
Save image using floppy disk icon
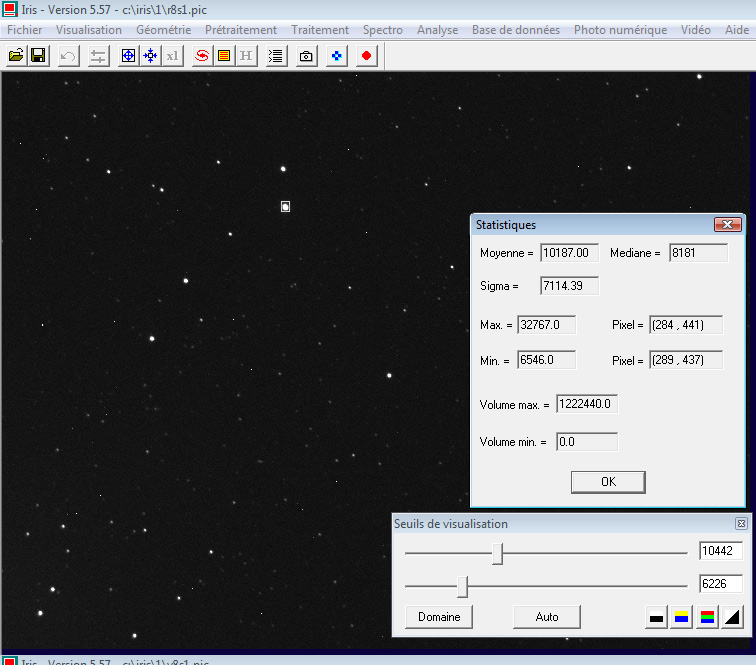[x=38, y=56]
